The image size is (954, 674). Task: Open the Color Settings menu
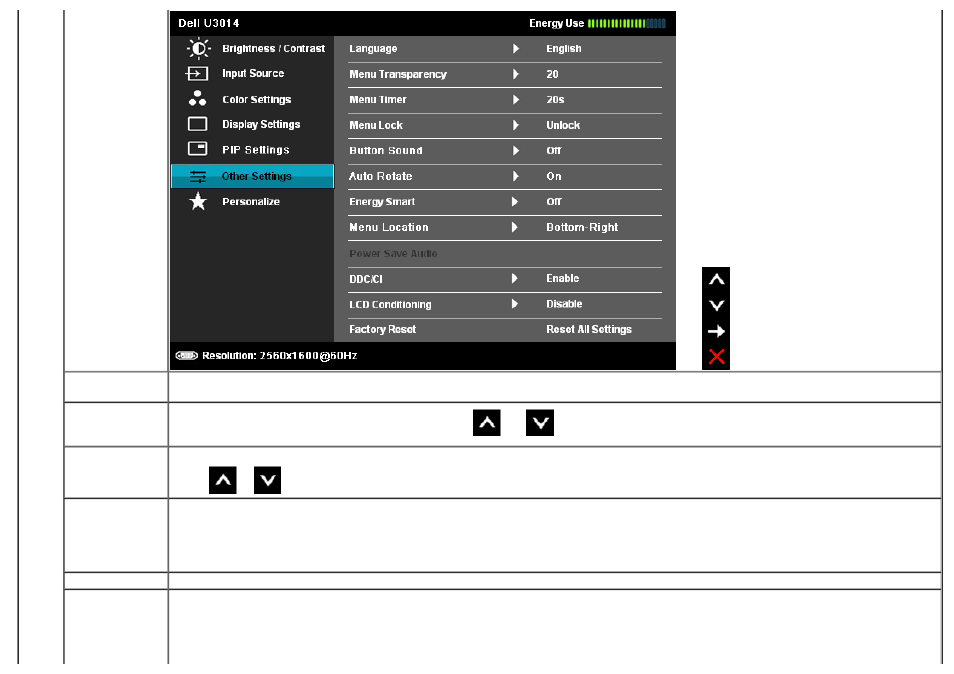[x=256, y=99]
